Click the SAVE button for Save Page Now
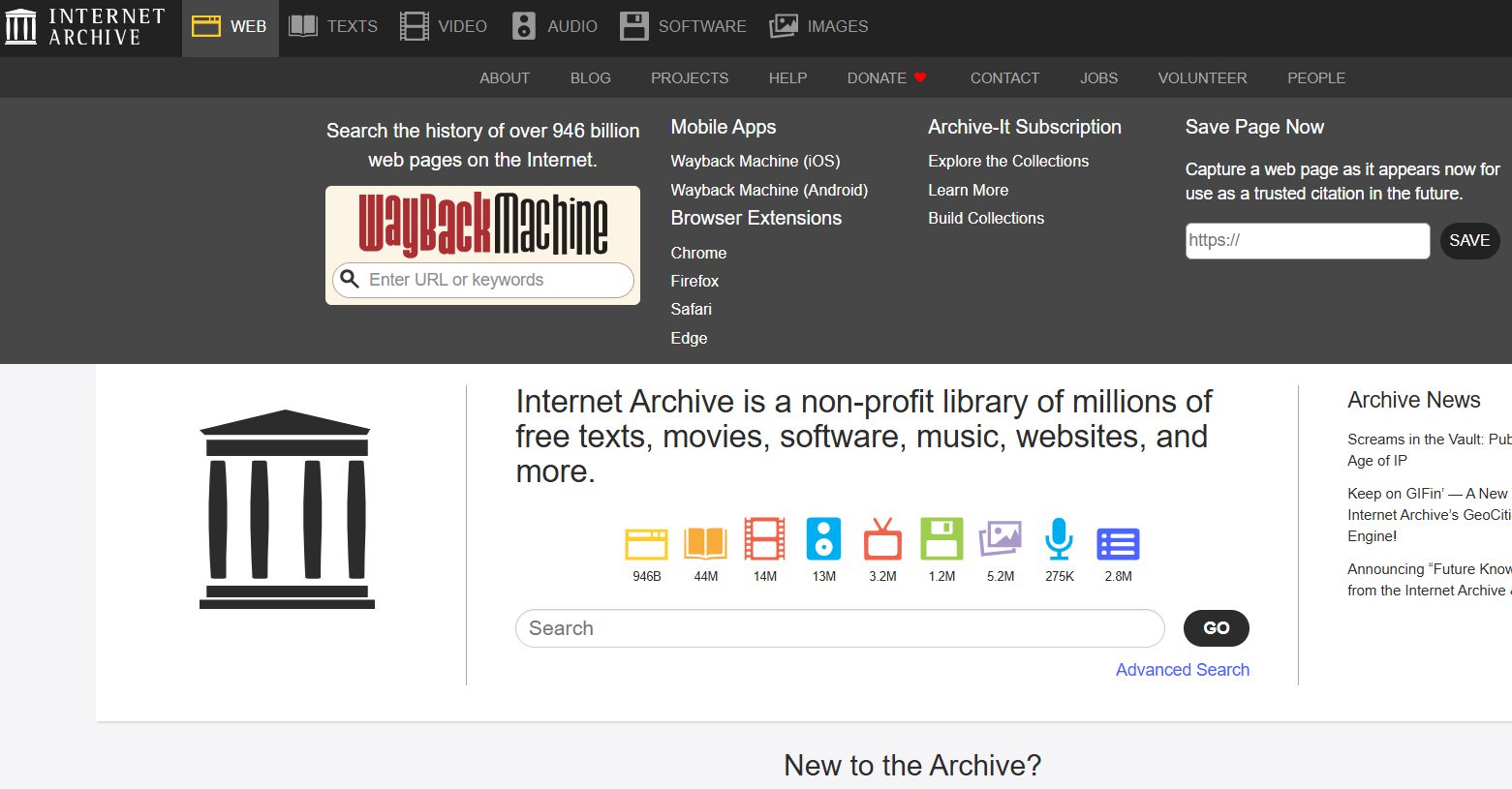The image size is (1512, 789). [1469, 241]
